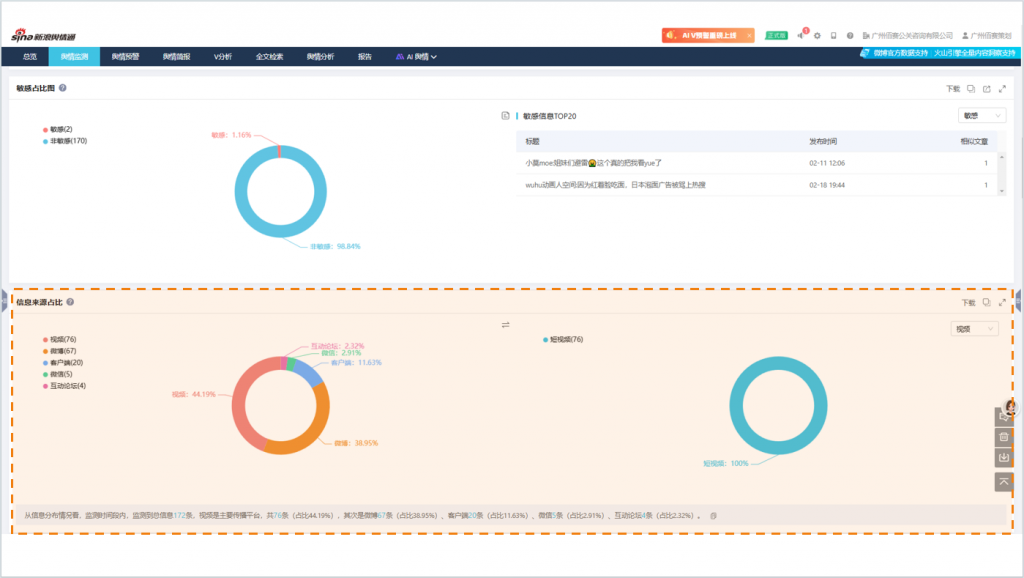Screen dimensions: 1024x578
Task: Open the 舆情预警 nav tab
Action: pyautogui.click(x=125, y=57)
